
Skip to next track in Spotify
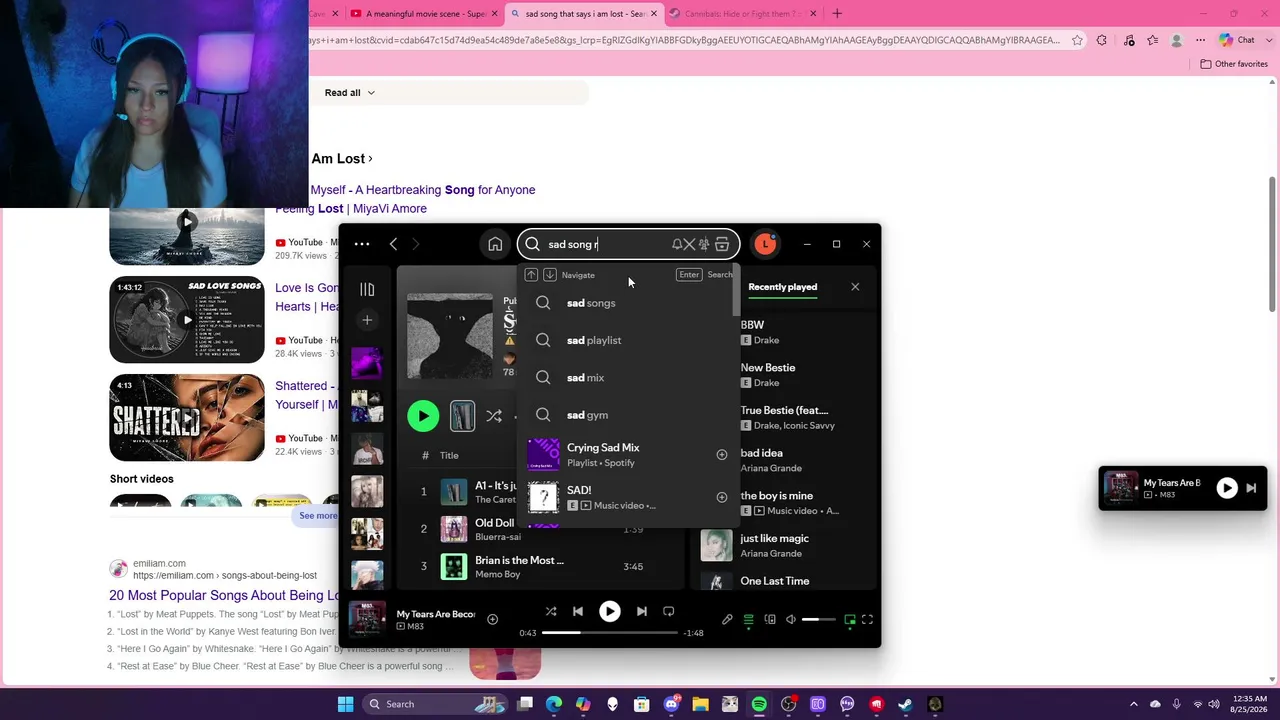642,611
